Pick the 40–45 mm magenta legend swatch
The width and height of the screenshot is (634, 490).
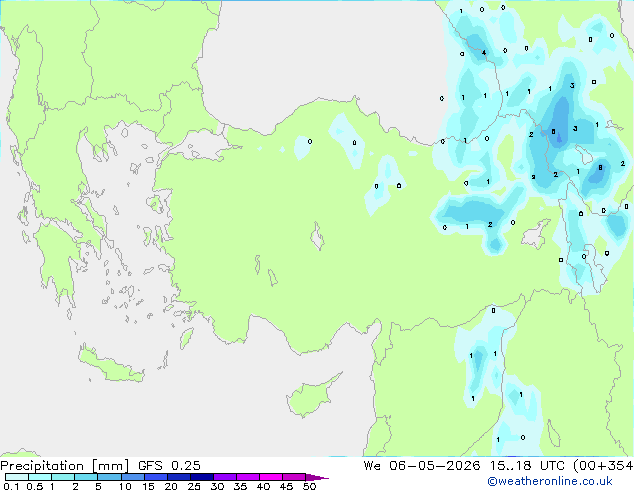pyautogui.click(x=271, y=477)
